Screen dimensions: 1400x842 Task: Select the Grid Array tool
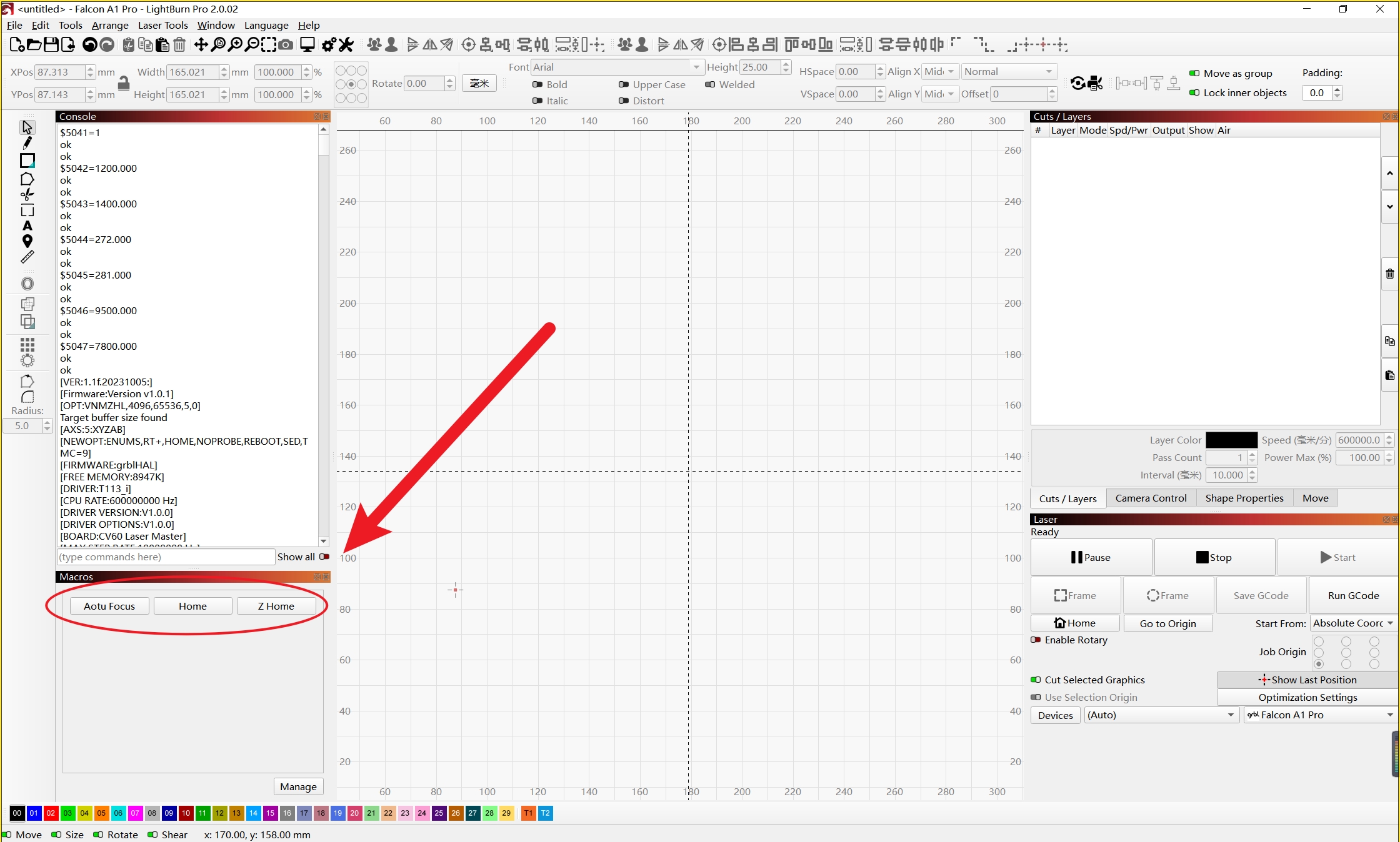coord(27,344)
